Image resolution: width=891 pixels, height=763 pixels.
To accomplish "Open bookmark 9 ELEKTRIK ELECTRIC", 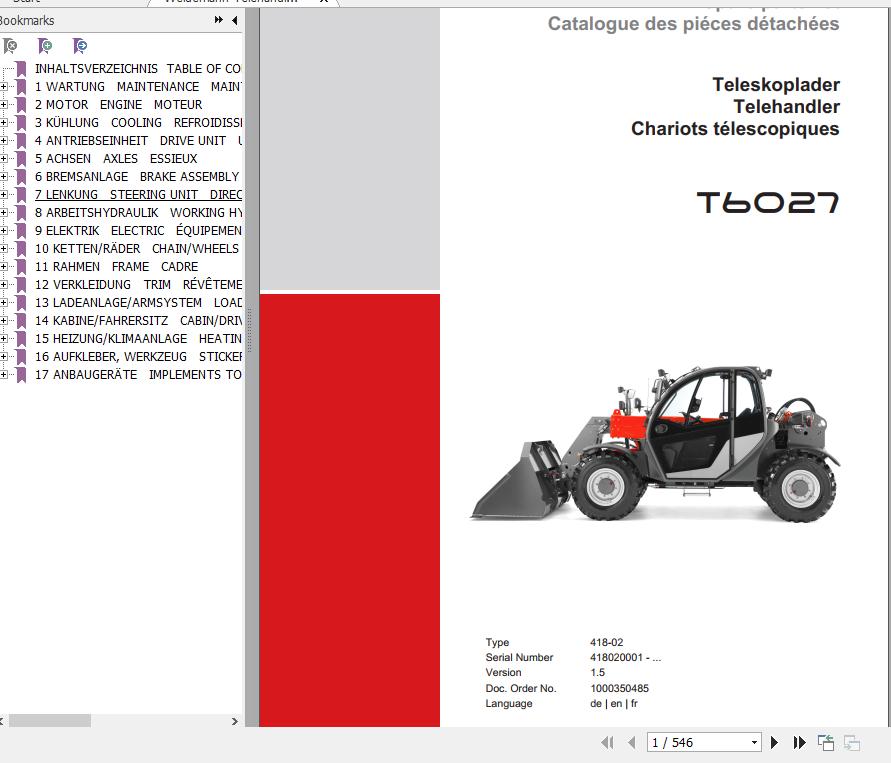I will [138, 231].
